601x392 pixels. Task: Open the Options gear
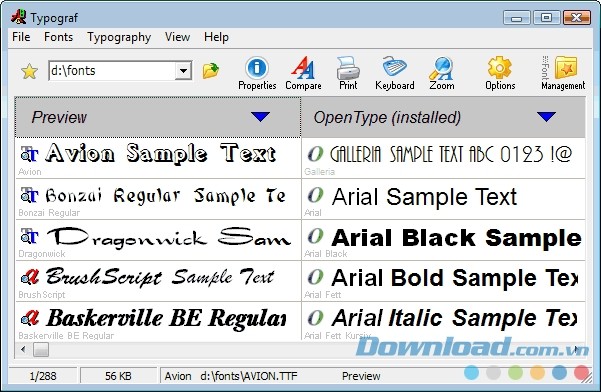click(500, 74)
